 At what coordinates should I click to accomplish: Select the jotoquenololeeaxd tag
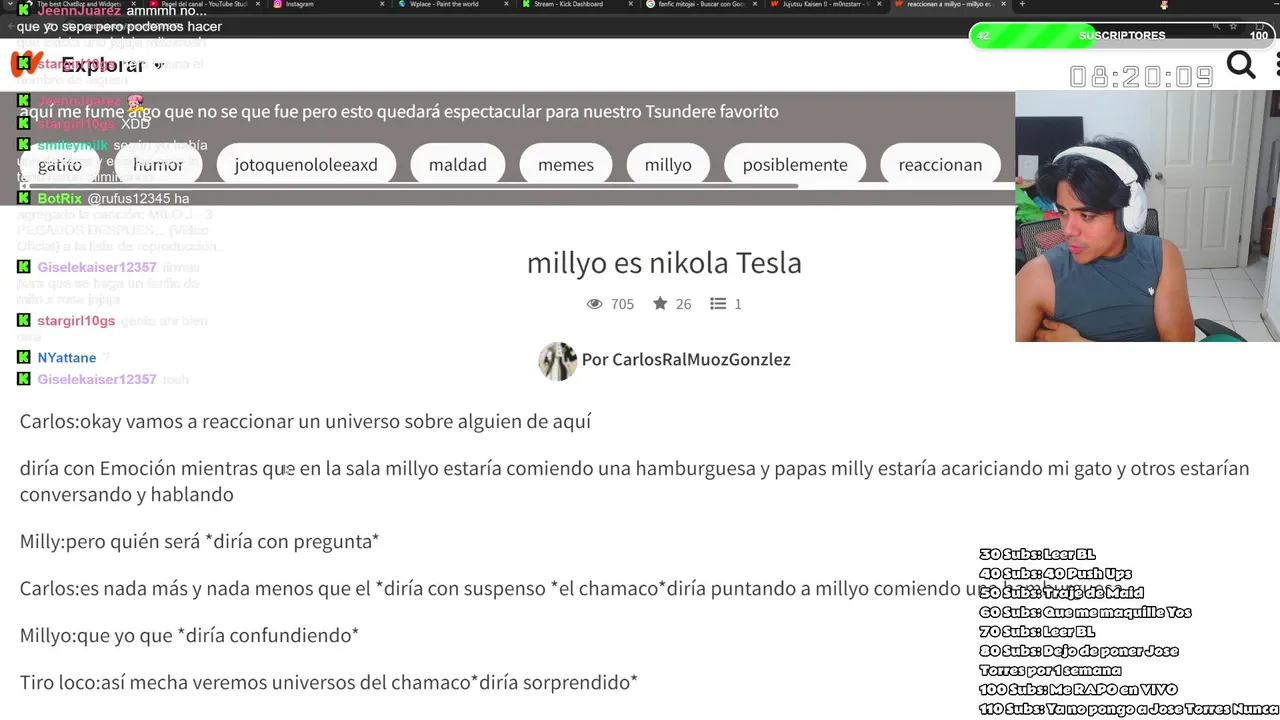[x=306, y=164]
